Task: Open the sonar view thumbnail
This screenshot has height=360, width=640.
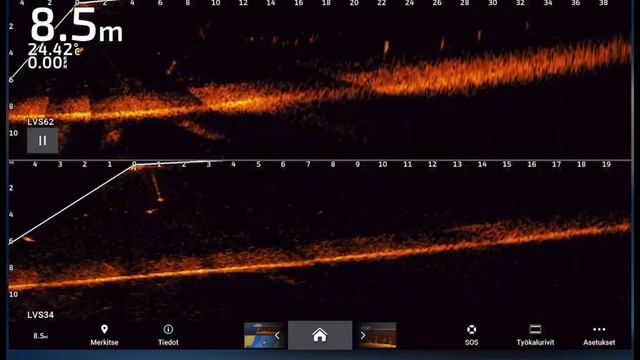Action: tap(377, 335)
